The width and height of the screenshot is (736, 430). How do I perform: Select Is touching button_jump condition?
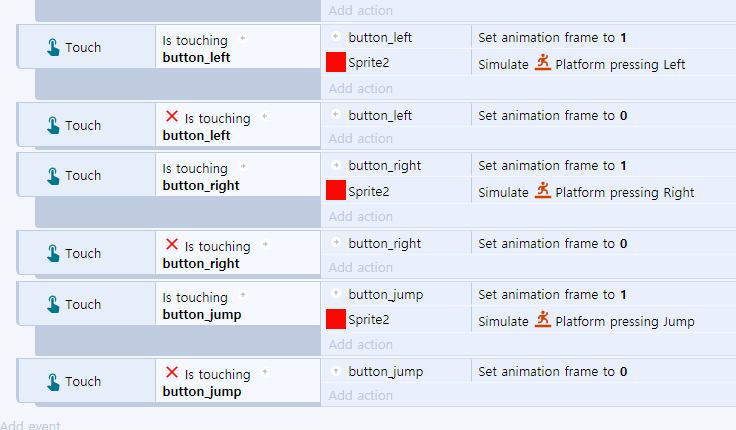pyautogui.click(x=202, y=306)
